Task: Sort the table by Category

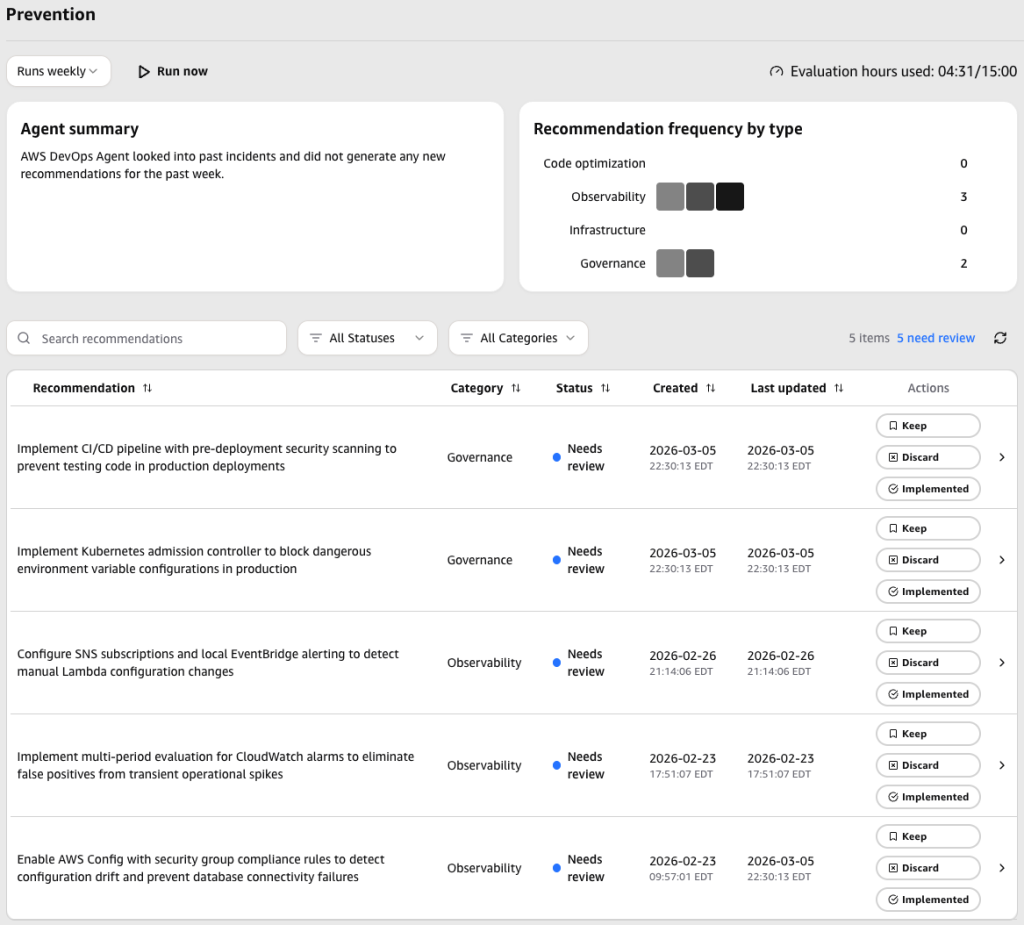Action: 514,388
